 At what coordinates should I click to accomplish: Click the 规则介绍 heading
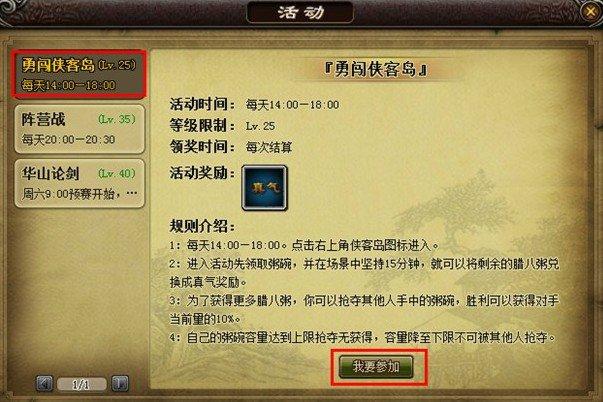tap(202, 226)
